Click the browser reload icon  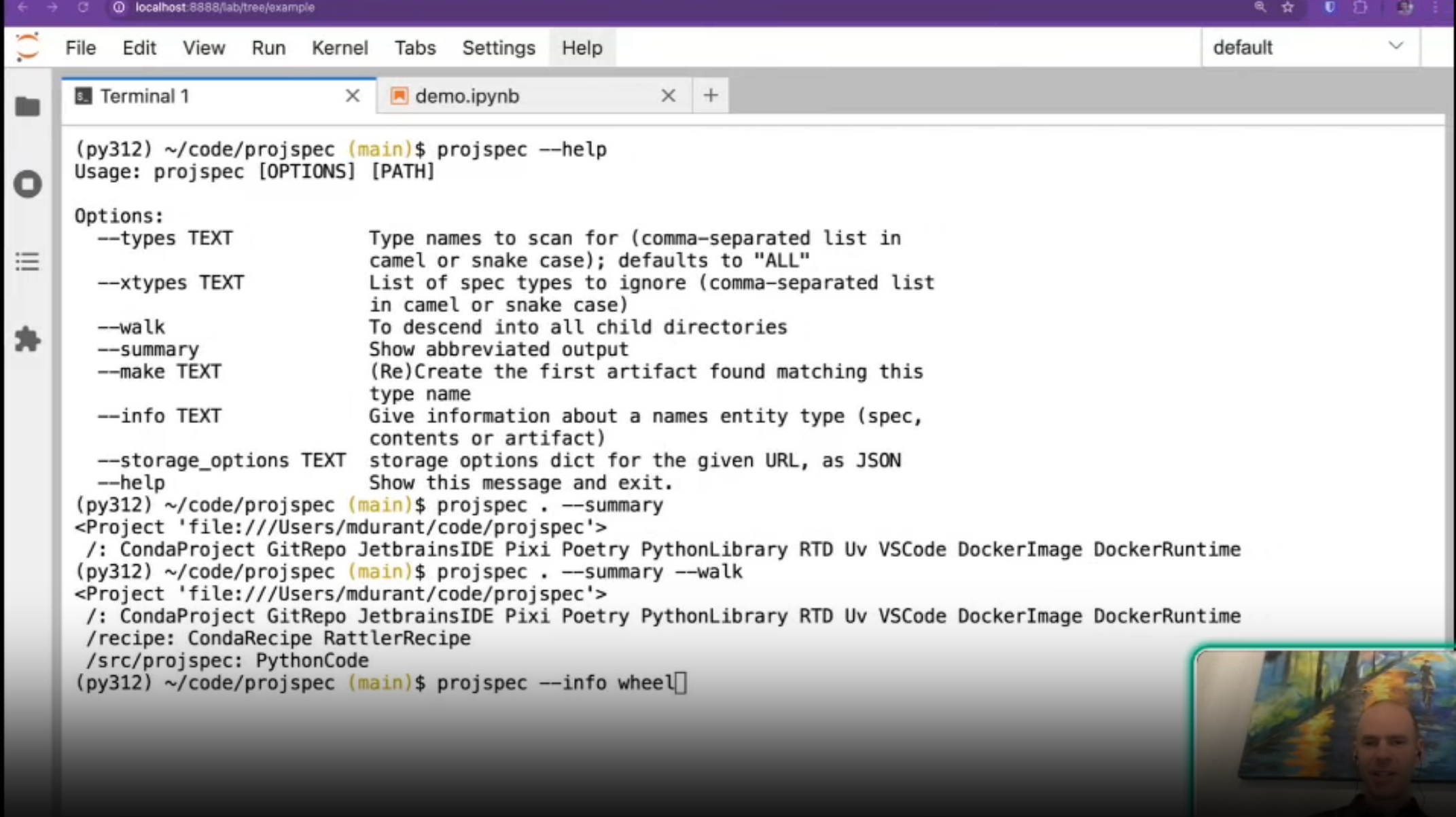click(x=83, y=7)
